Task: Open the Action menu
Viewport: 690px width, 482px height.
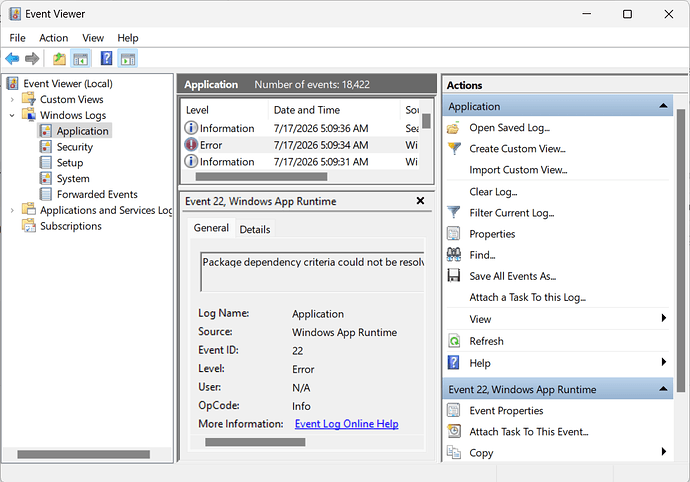Action: [x=54, y=38]
